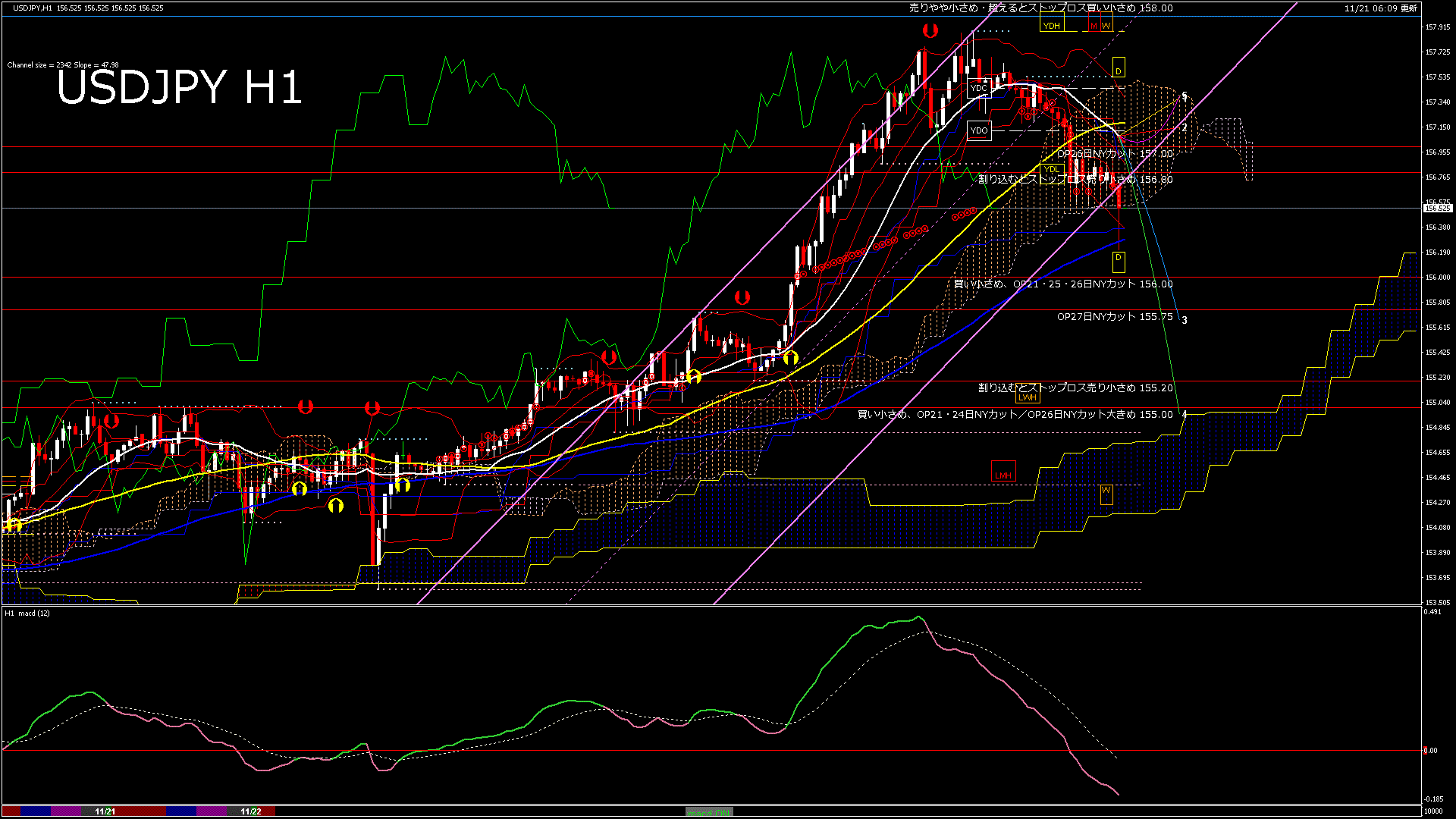Click the 11/21 date segment on timeline

pos(105,811)
